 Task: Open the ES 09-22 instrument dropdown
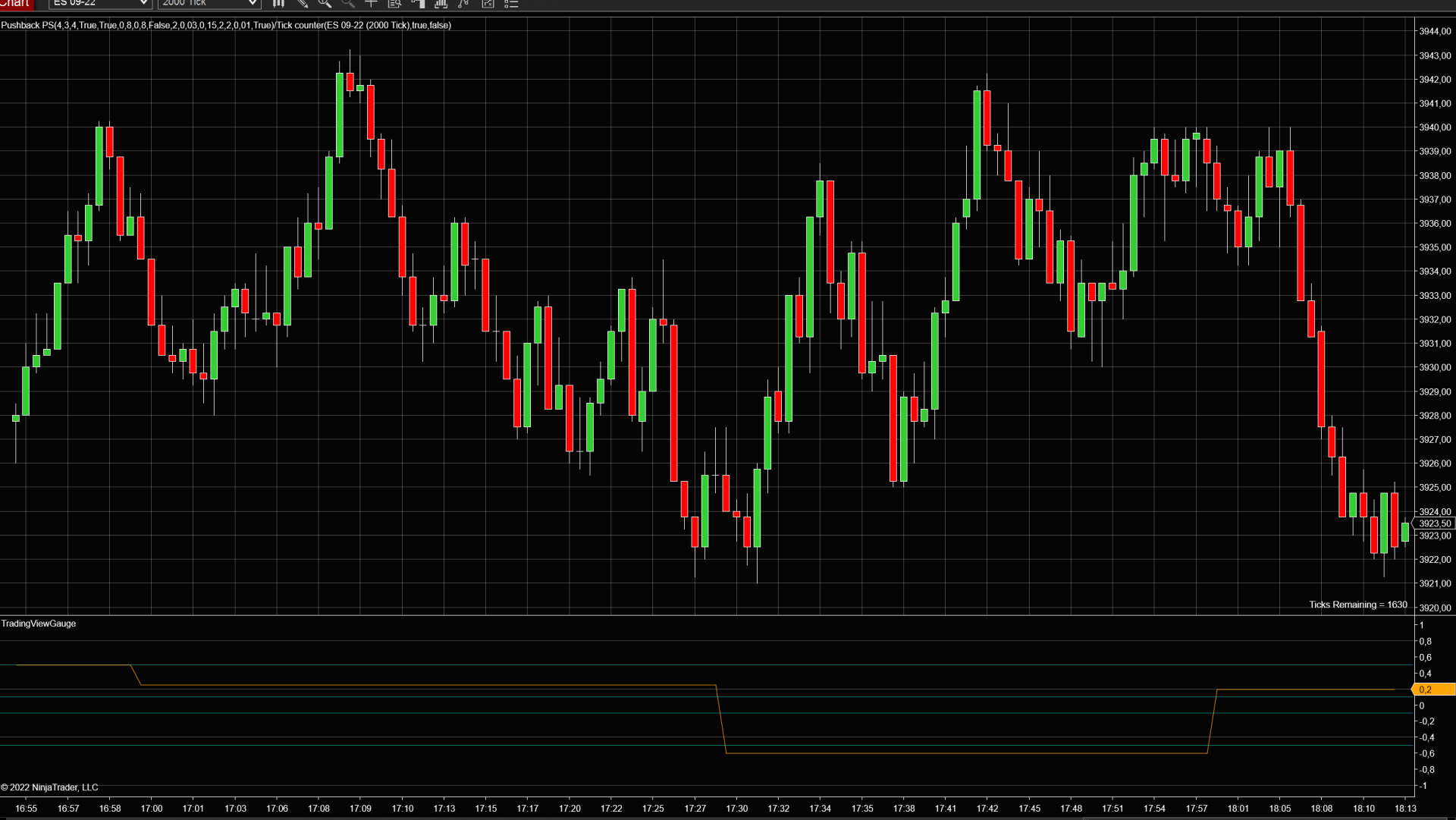point(100,4)
